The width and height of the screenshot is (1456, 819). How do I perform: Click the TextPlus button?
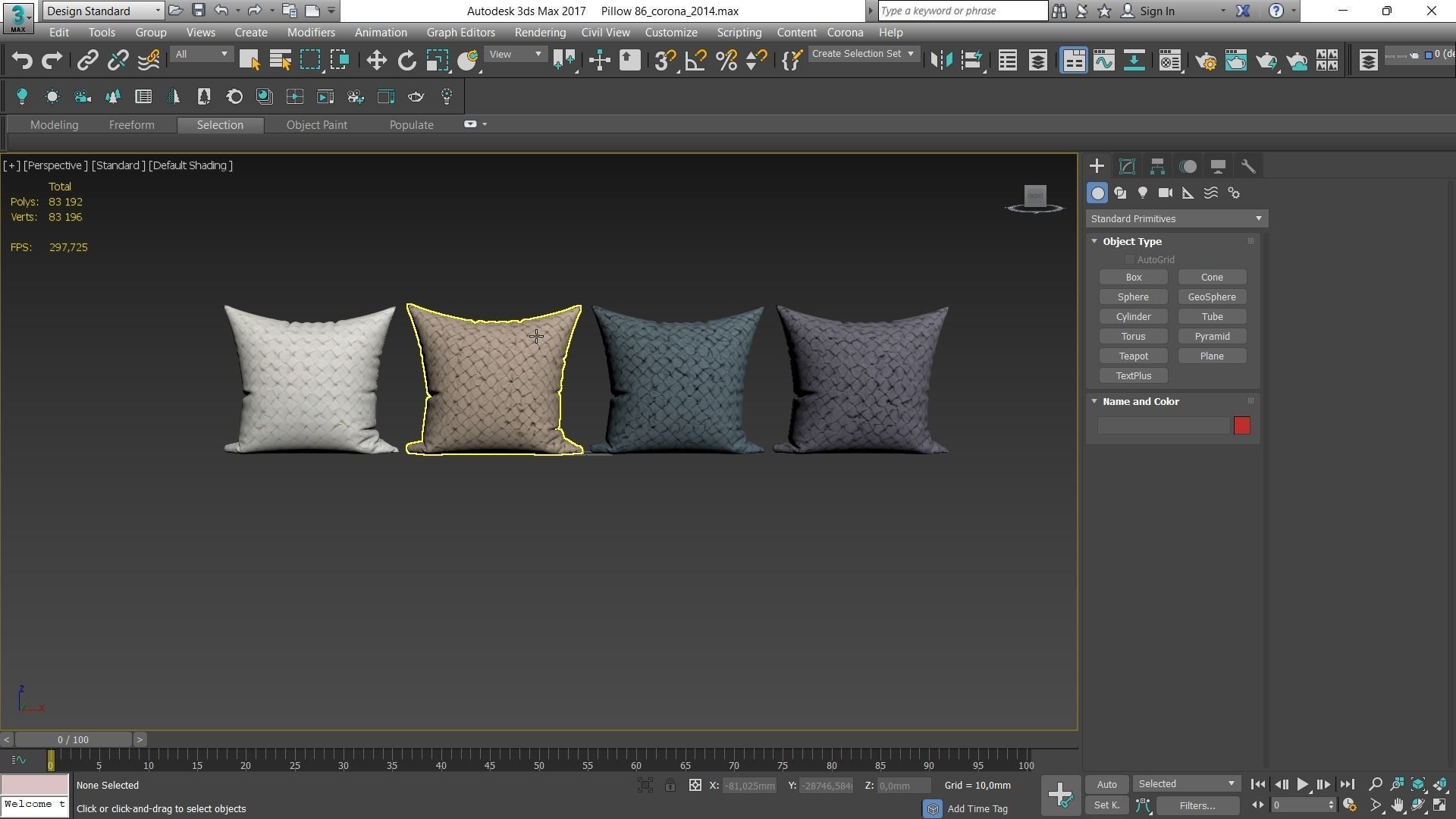click(1134, 376)
